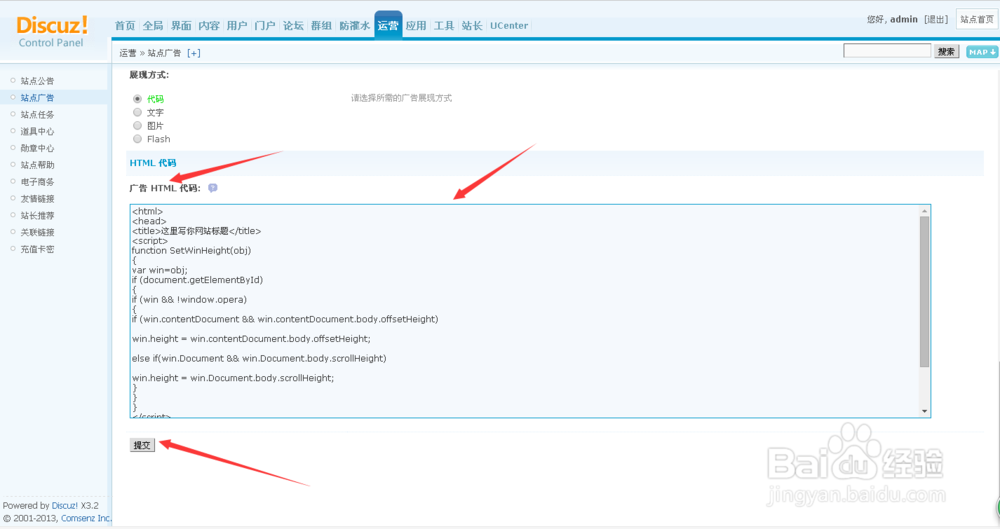Image resolution: width=1000 pixels, height=529 pixels.
Task: Open the help tip icon beside 广告 HTML 代码
Action: (212, 188)
